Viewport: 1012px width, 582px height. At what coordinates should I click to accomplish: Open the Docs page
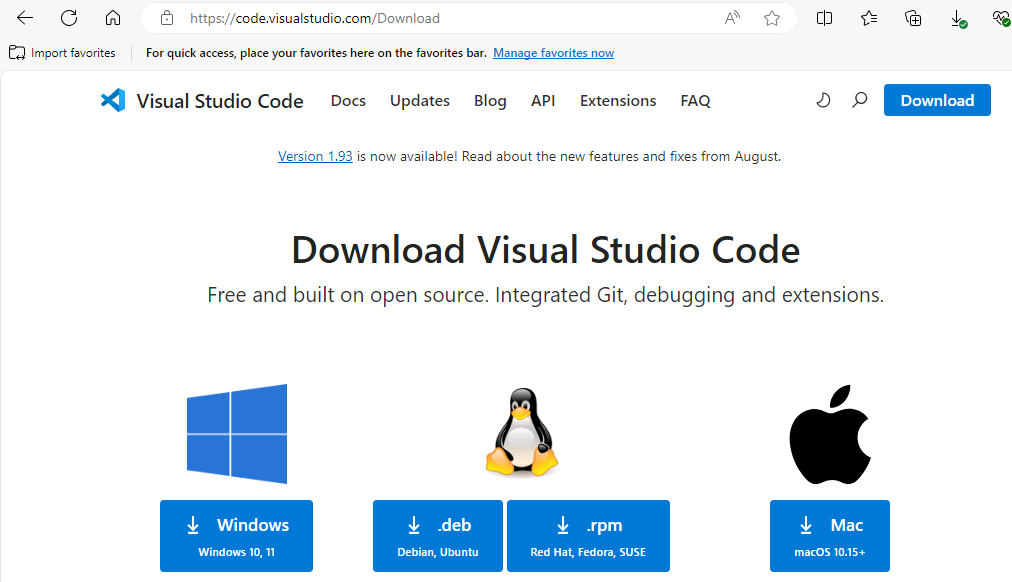pos(349,101)
